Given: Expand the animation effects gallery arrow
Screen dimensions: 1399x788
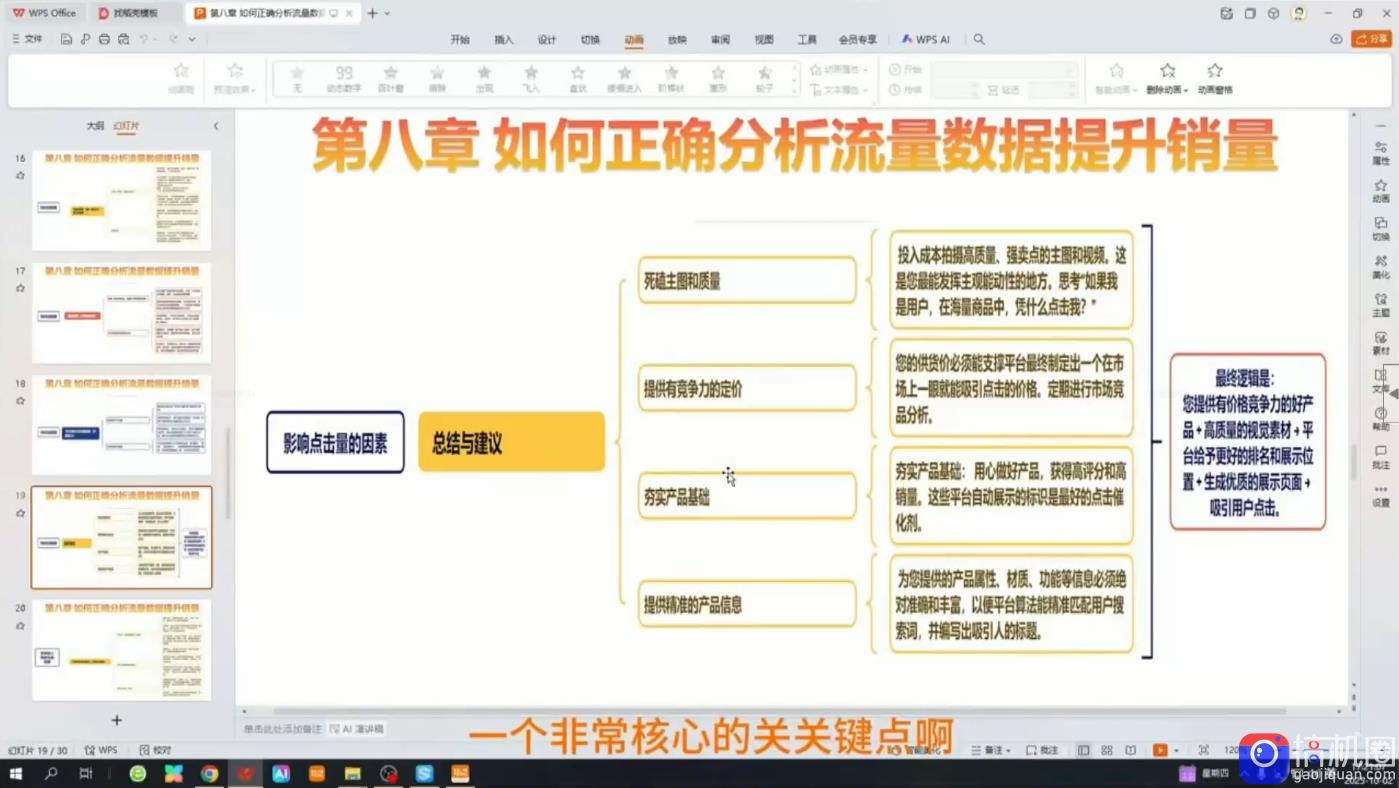Looking at the screenshot, I should [796, 91].
